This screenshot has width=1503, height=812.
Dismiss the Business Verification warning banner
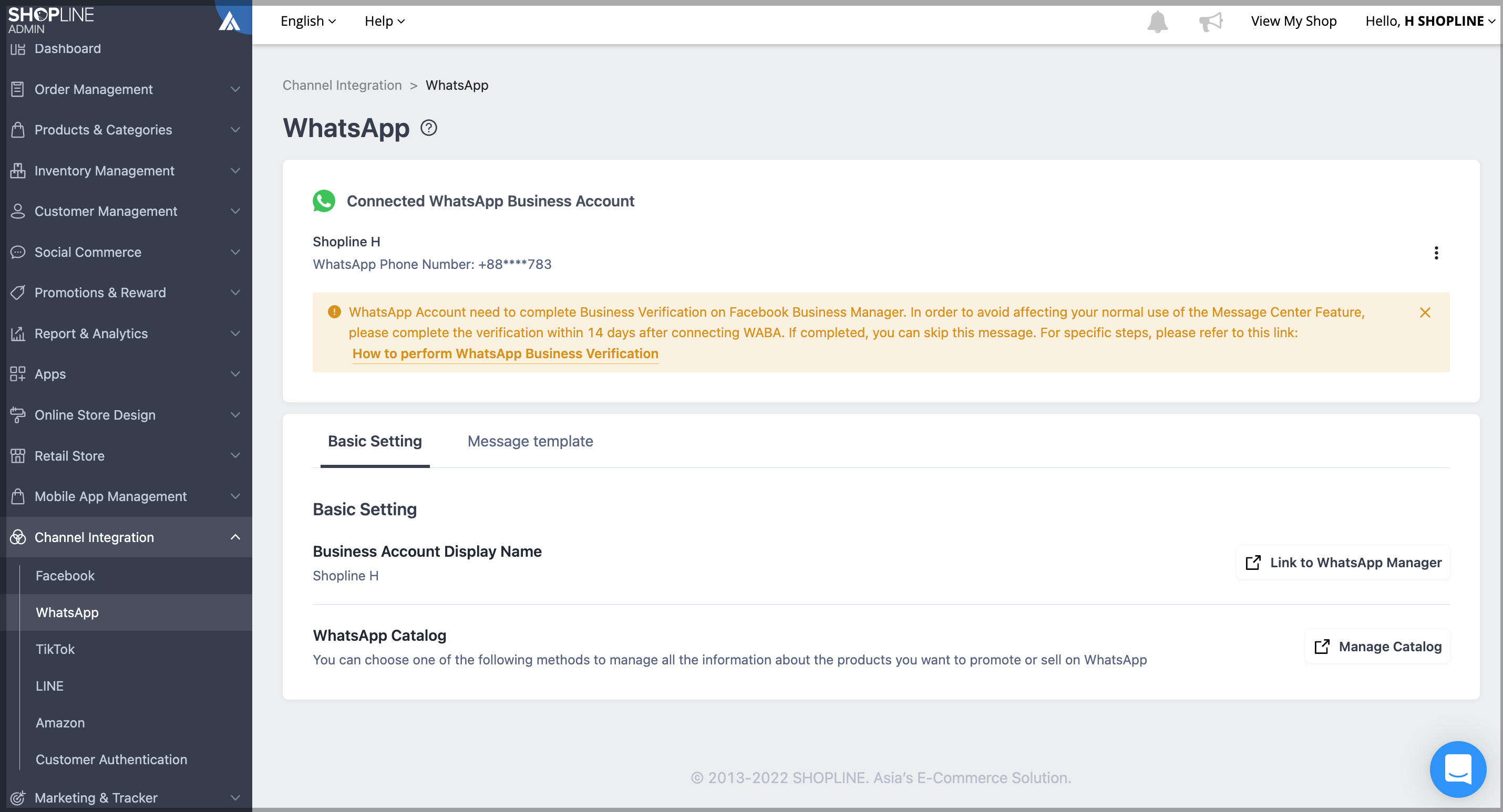(x=1425, y=313)
